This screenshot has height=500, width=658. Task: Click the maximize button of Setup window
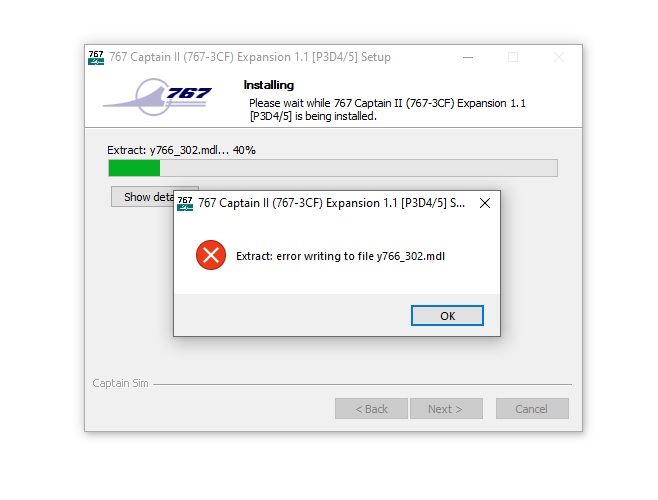click(513, 57)
